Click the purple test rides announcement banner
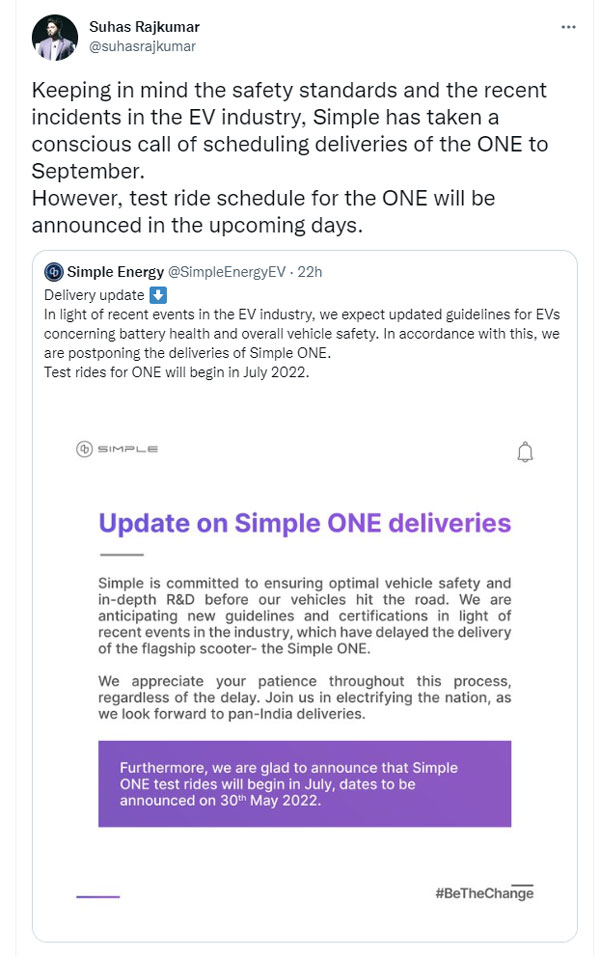Screen dimensions: 600x957 304,783
